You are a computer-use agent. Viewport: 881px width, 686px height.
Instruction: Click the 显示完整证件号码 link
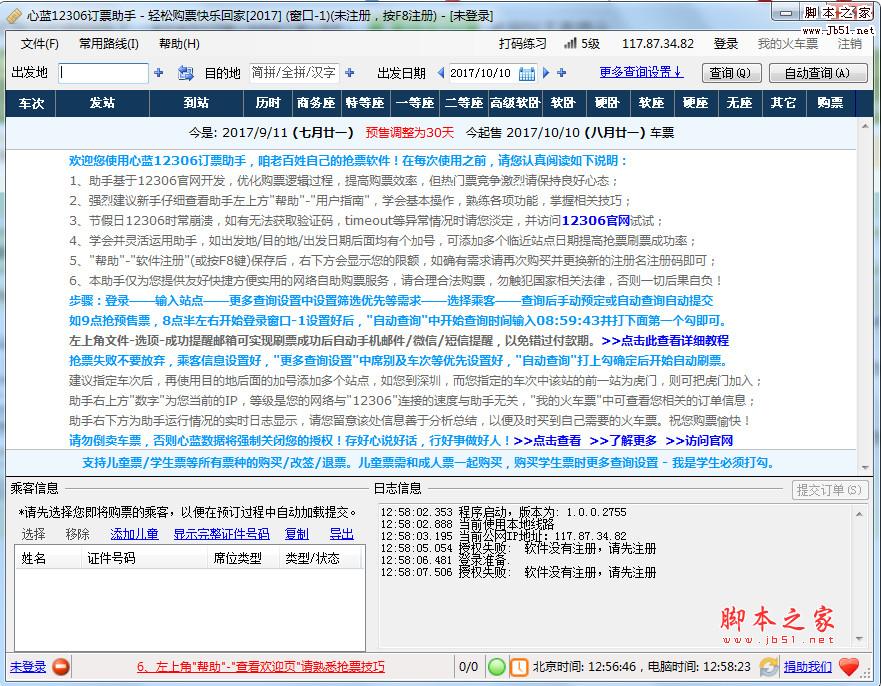221,534
